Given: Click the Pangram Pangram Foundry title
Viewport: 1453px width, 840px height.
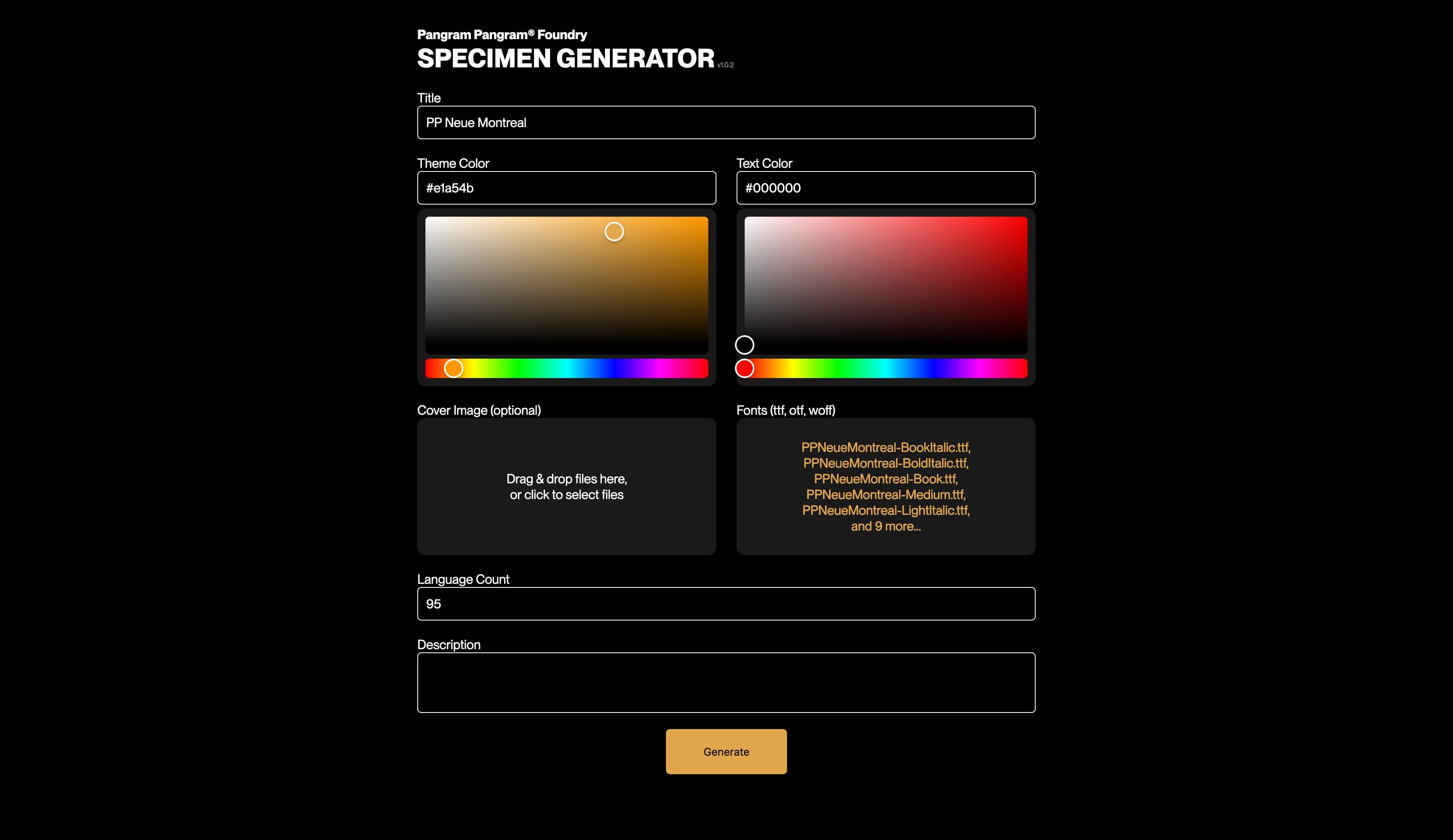Looking at the screenshot, I should click(x=502, y=35).
